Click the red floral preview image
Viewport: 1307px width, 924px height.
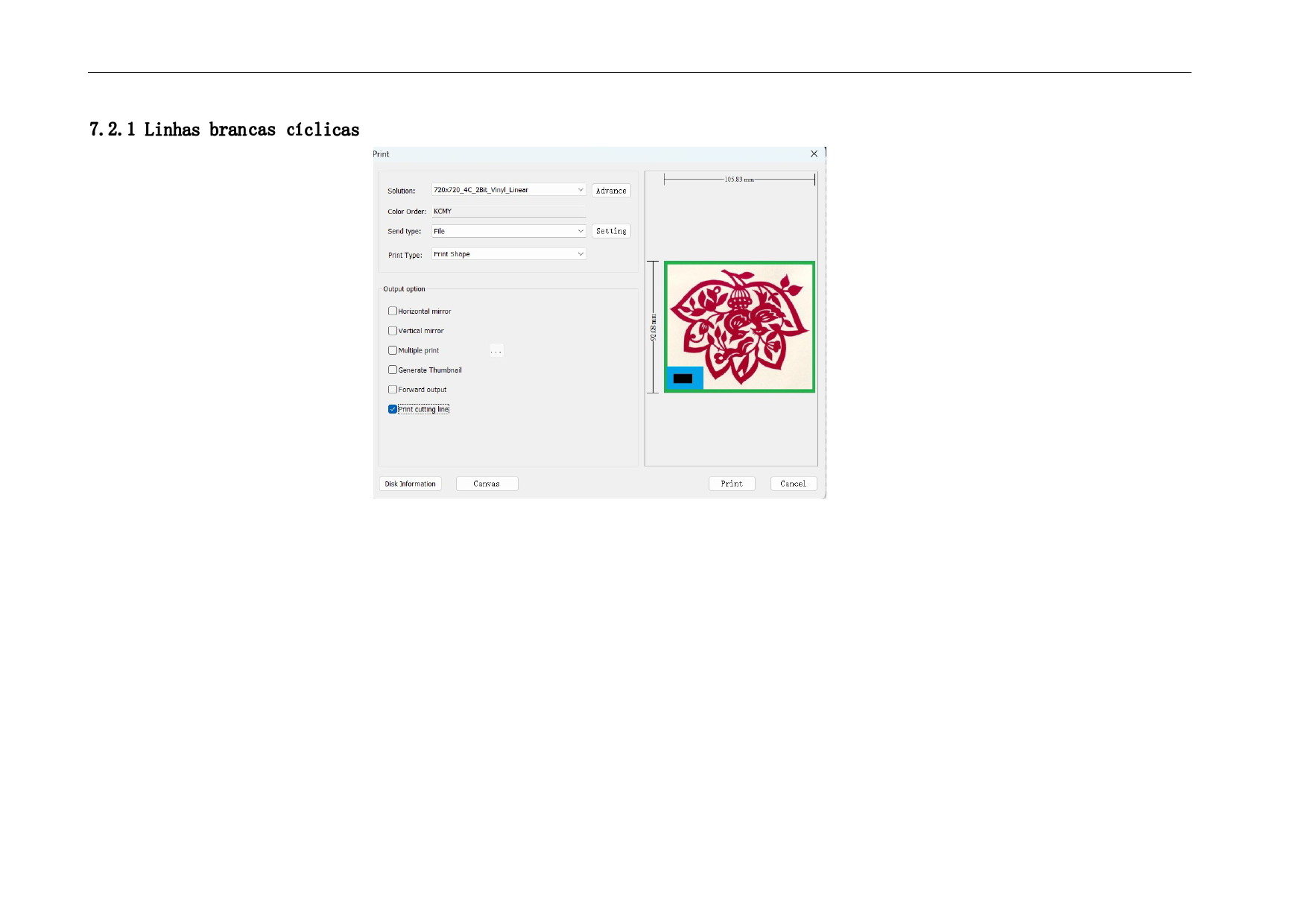point(739,320)
